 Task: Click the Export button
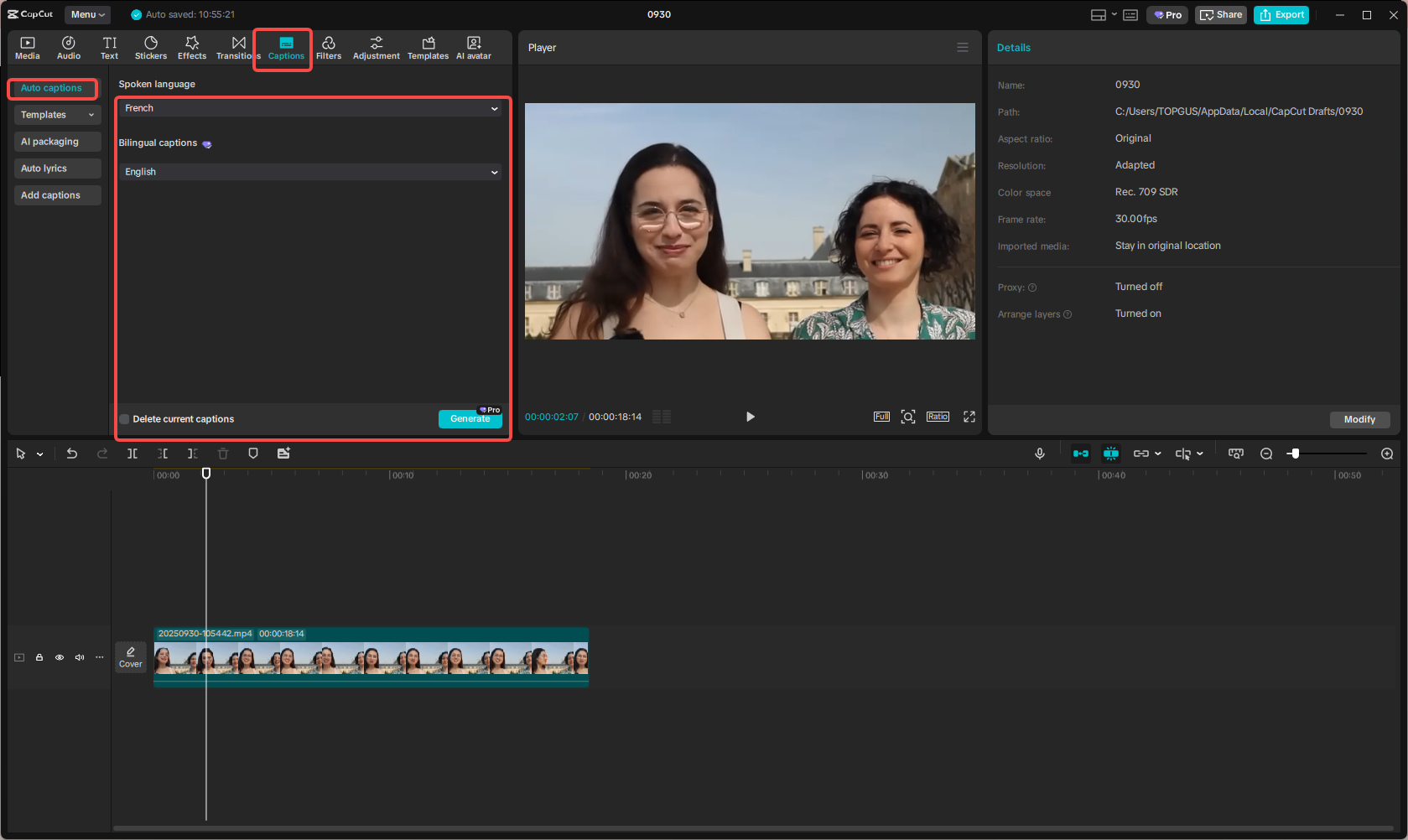(x=1281, y=15)
